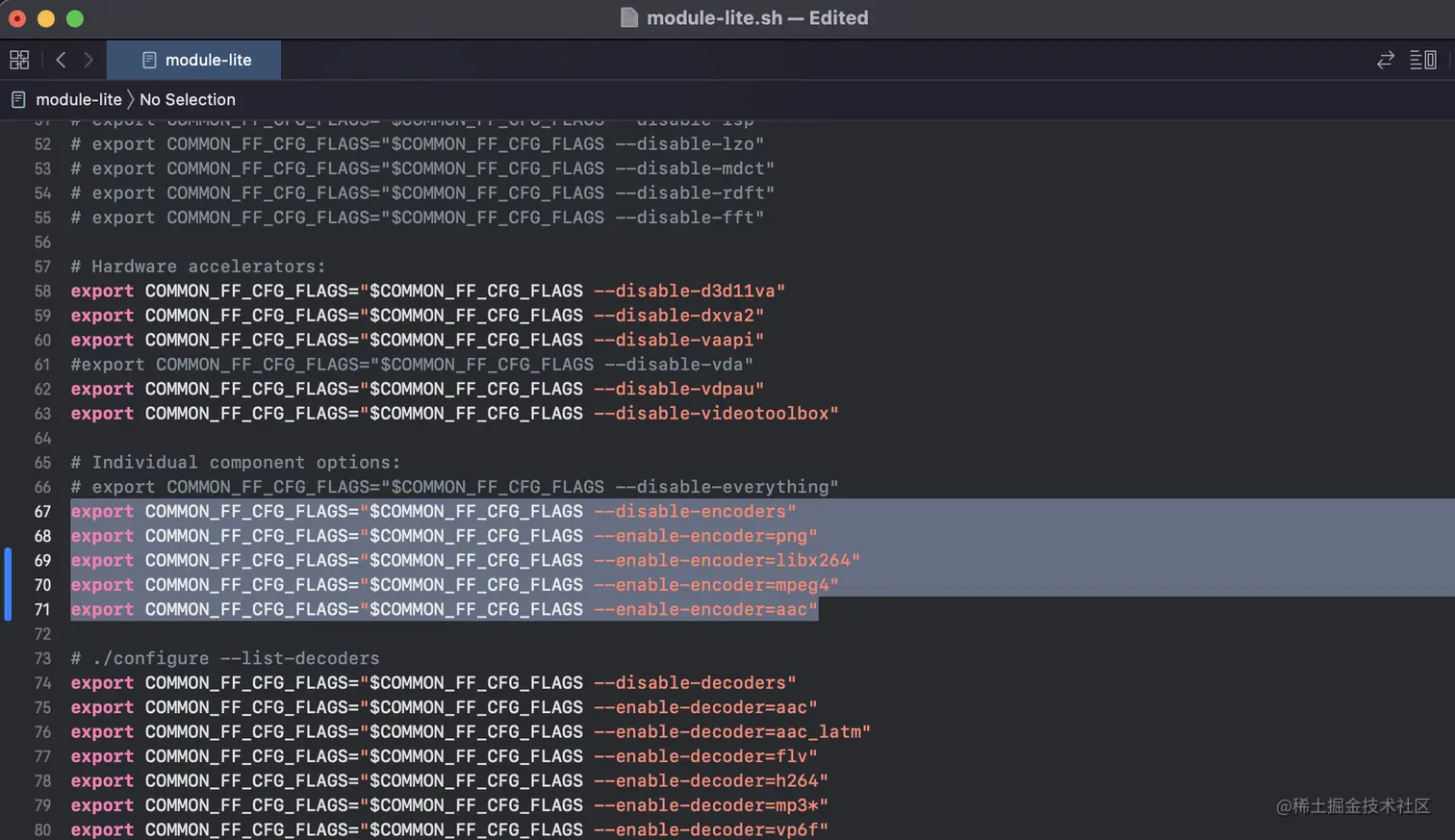Click line number 61 in gutter
The width and height of the screenshot is (1455, 840).
(42, 365)
